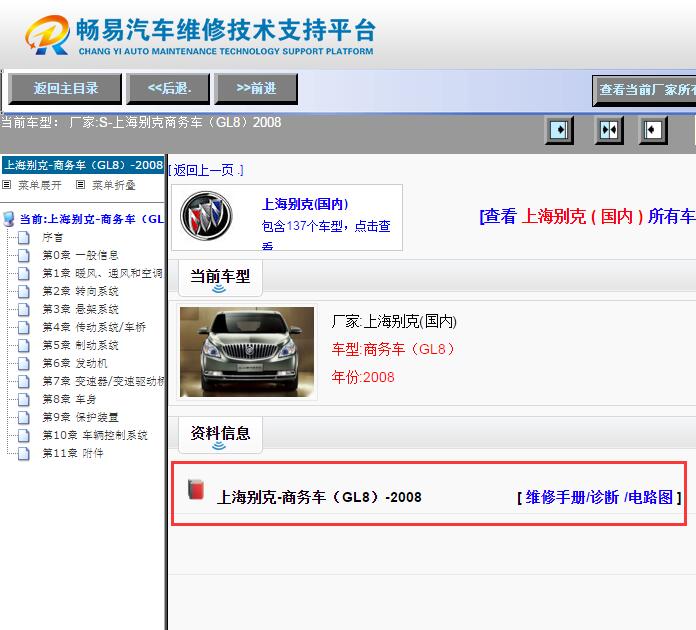Open tree item 第7章 变速器/变速驱动桥

[103, 381]
